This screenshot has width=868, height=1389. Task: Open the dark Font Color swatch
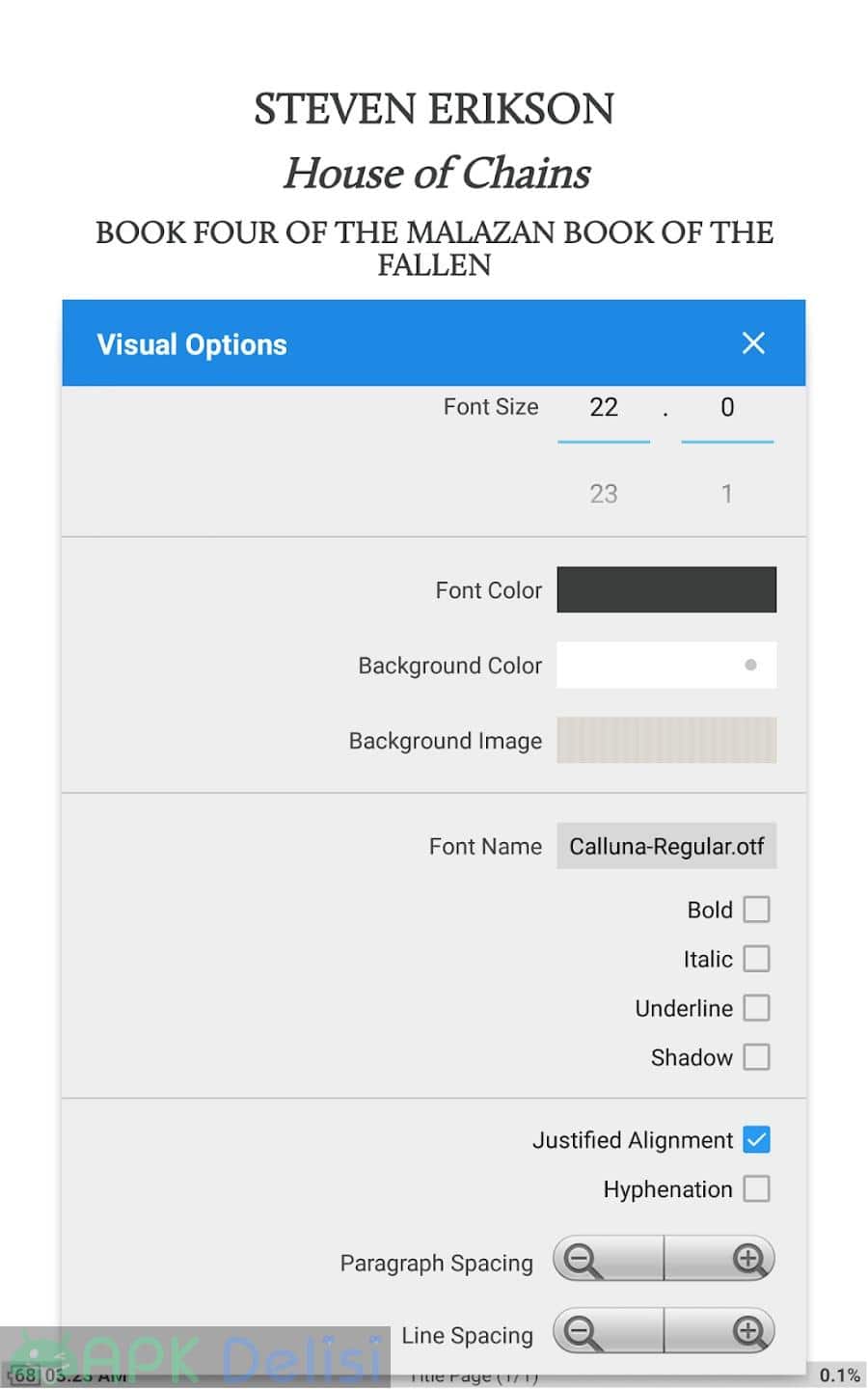pos(666,589)
